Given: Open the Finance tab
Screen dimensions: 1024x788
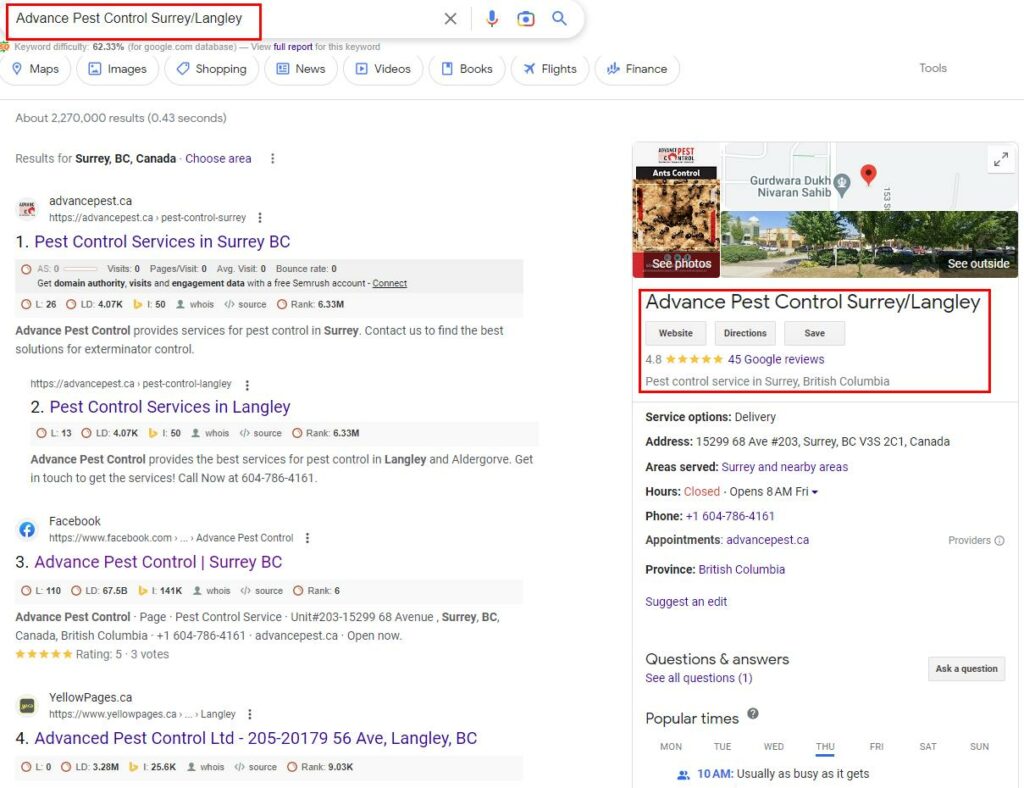Looking at the screenshot, I should [637, 69].
